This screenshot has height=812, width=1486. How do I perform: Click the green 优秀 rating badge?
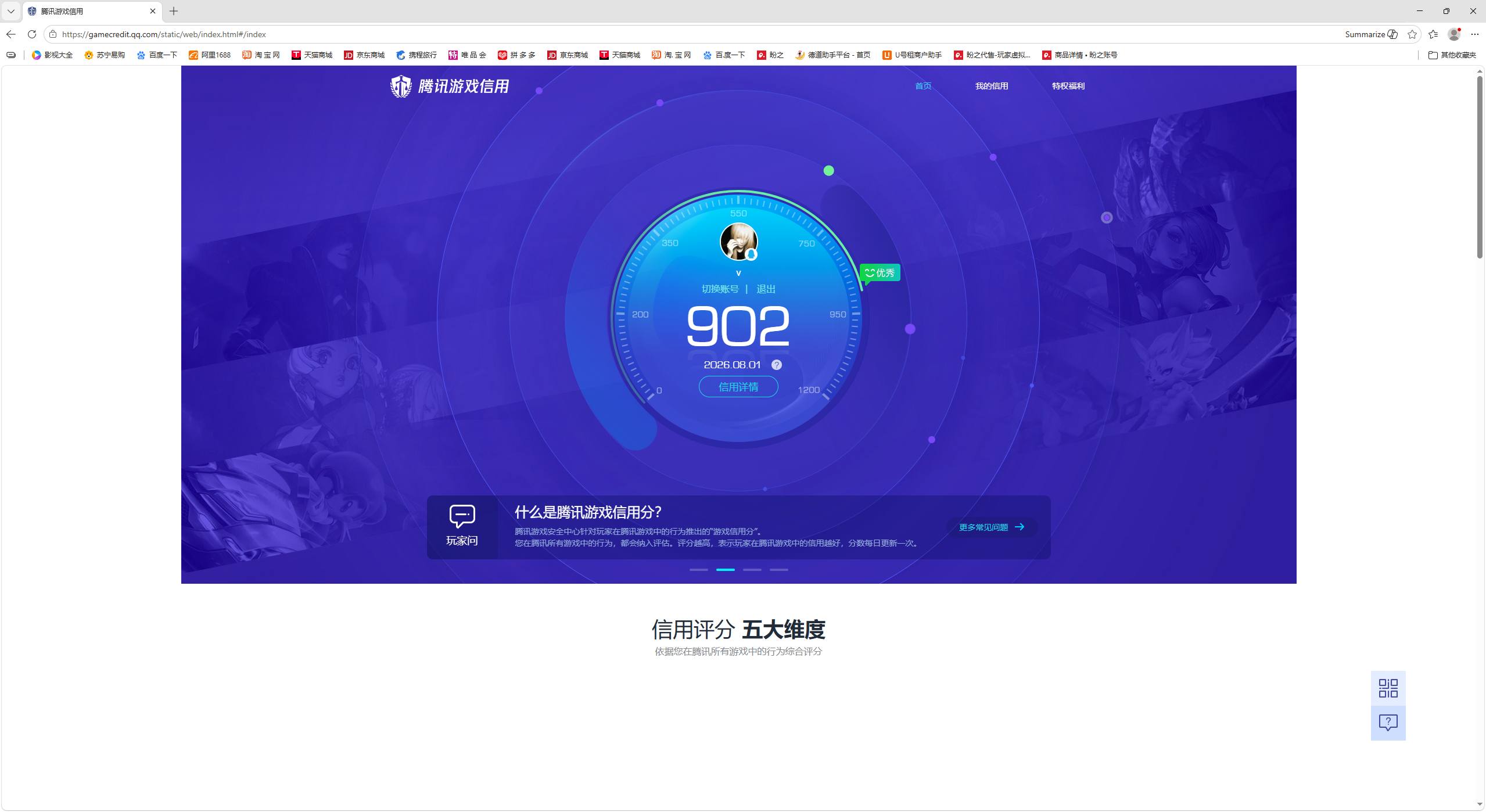(x=880, y=273)
